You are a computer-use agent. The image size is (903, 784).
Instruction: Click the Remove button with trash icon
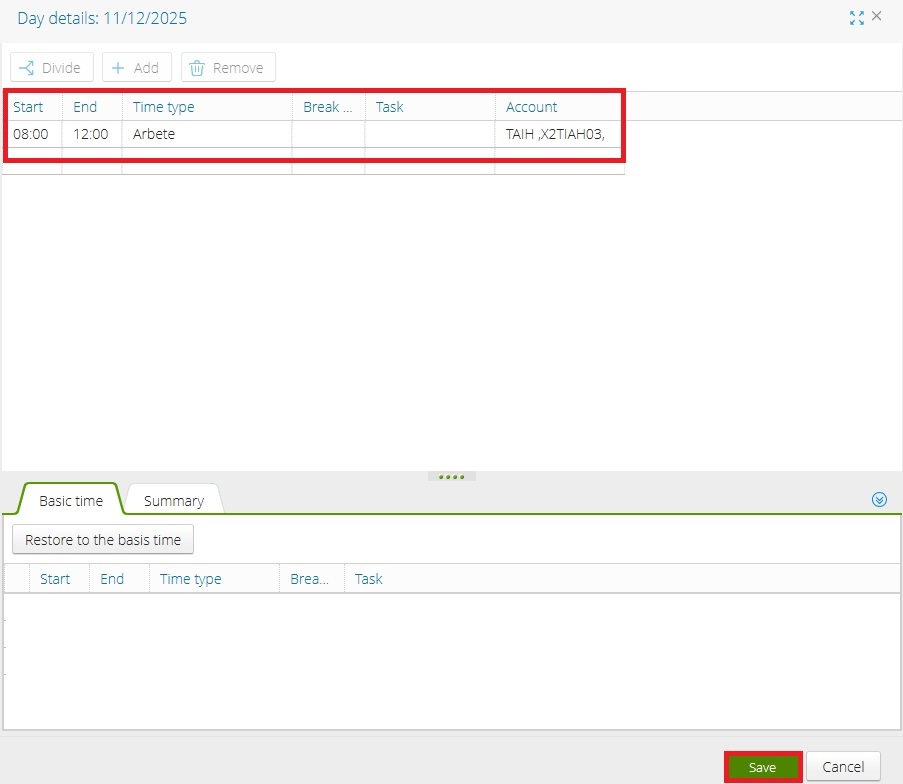pos(228,68)
